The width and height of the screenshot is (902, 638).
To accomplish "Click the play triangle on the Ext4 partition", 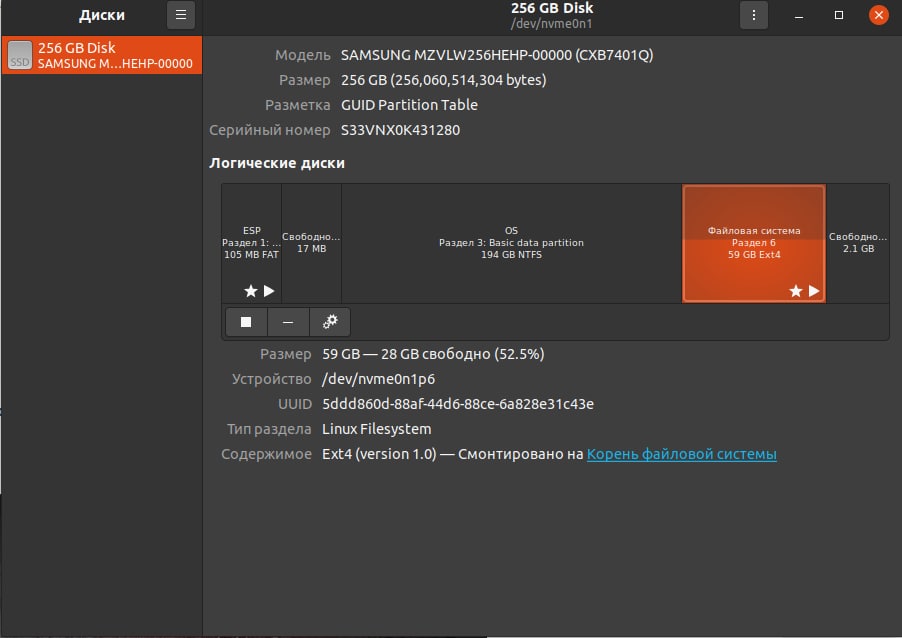I will 814,291.
